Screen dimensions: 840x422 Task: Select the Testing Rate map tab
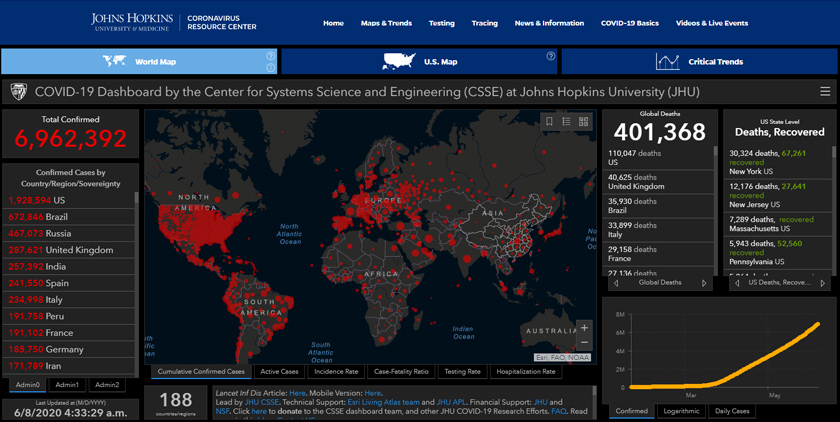(x=462, y=371)
